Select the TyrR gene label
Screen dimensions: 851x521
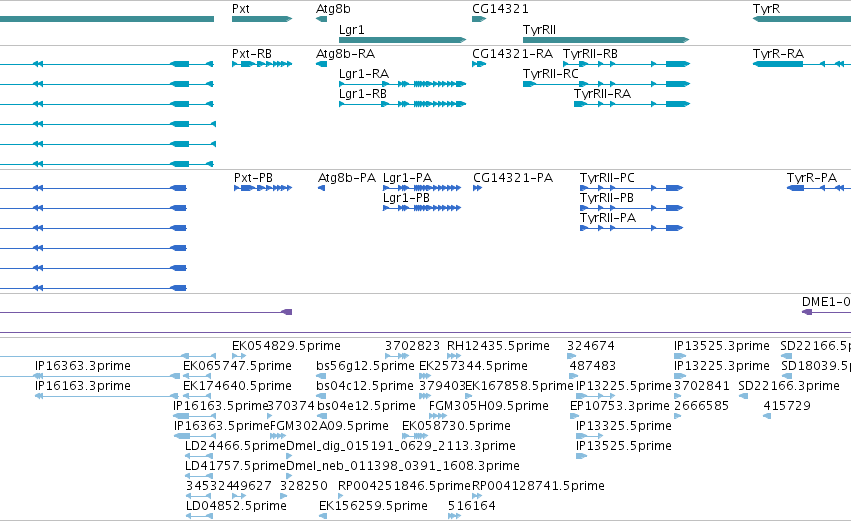(766, 9)
